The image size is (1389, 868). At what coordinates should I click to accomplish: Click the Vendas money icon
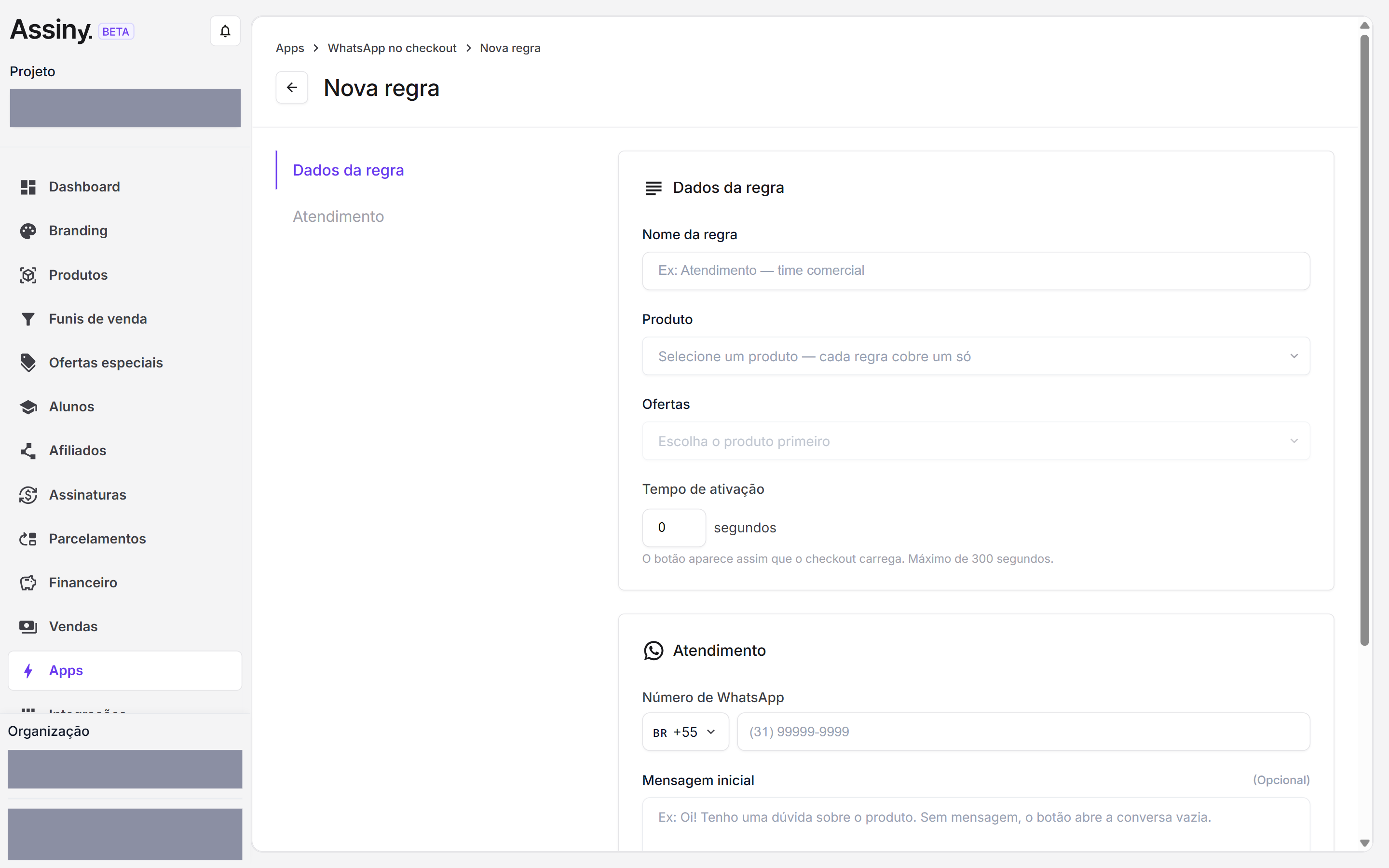[28, 627]
